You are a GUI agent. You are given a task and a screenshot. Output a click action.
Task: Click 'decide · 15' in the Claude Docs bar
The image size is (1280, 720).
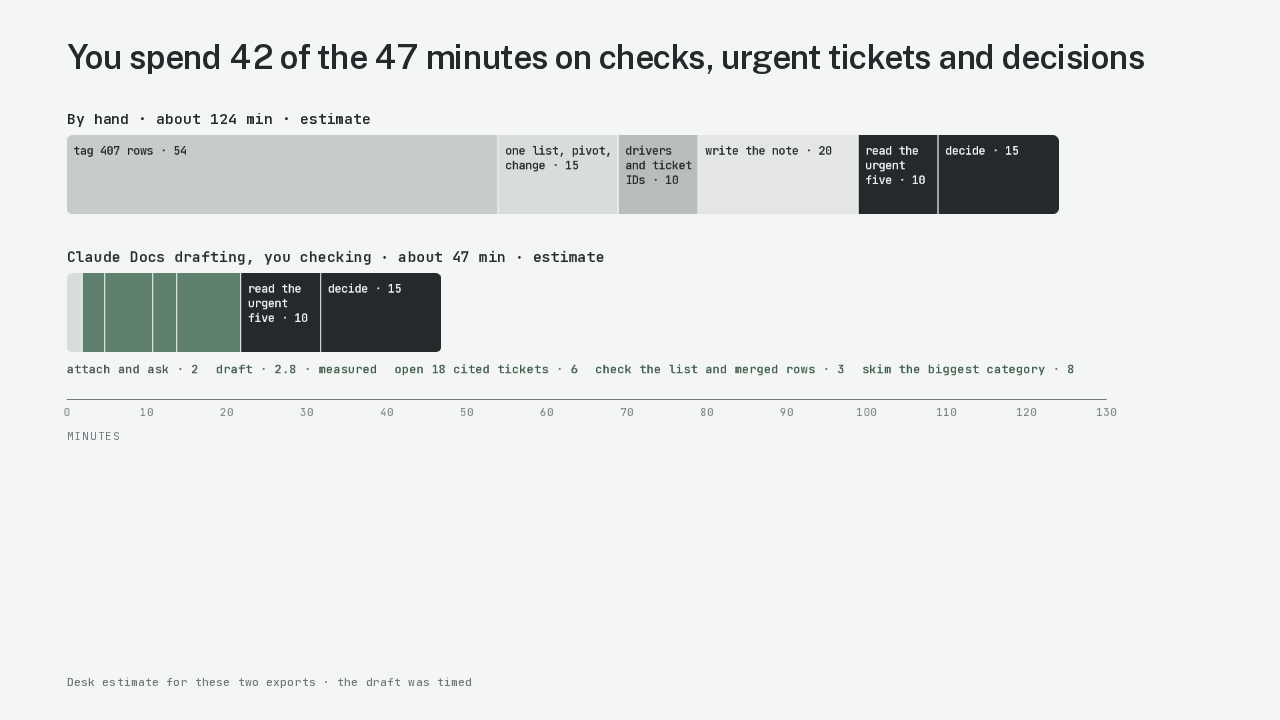click(381, 312)
